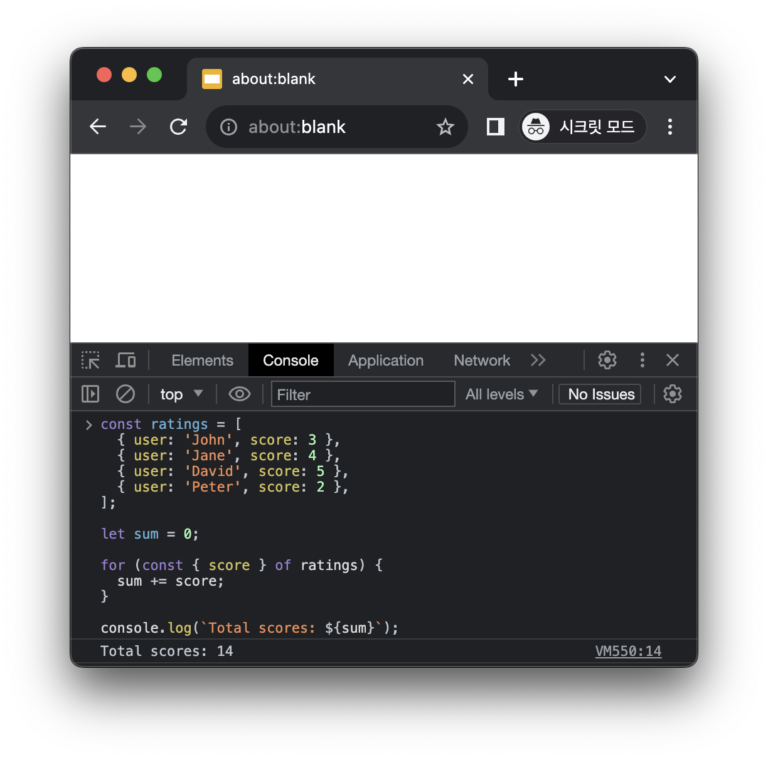Screen dimensions: 768x760
Task: Click the 'const ratings = [' line
Action: tap(171, 424)
